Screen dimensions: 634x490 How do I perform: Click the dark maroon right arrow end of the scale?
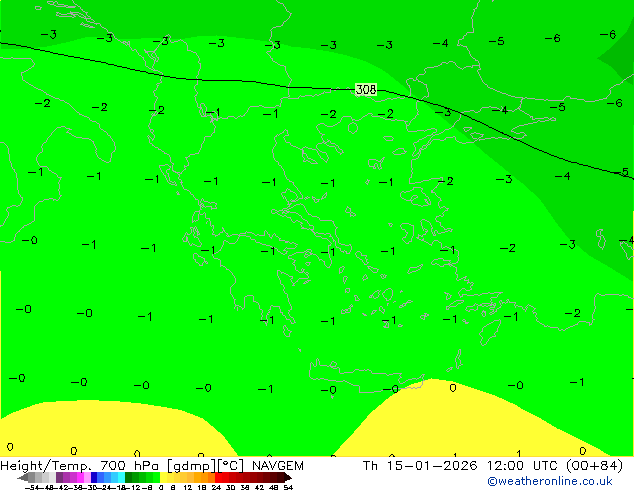[x=288, y=478]
